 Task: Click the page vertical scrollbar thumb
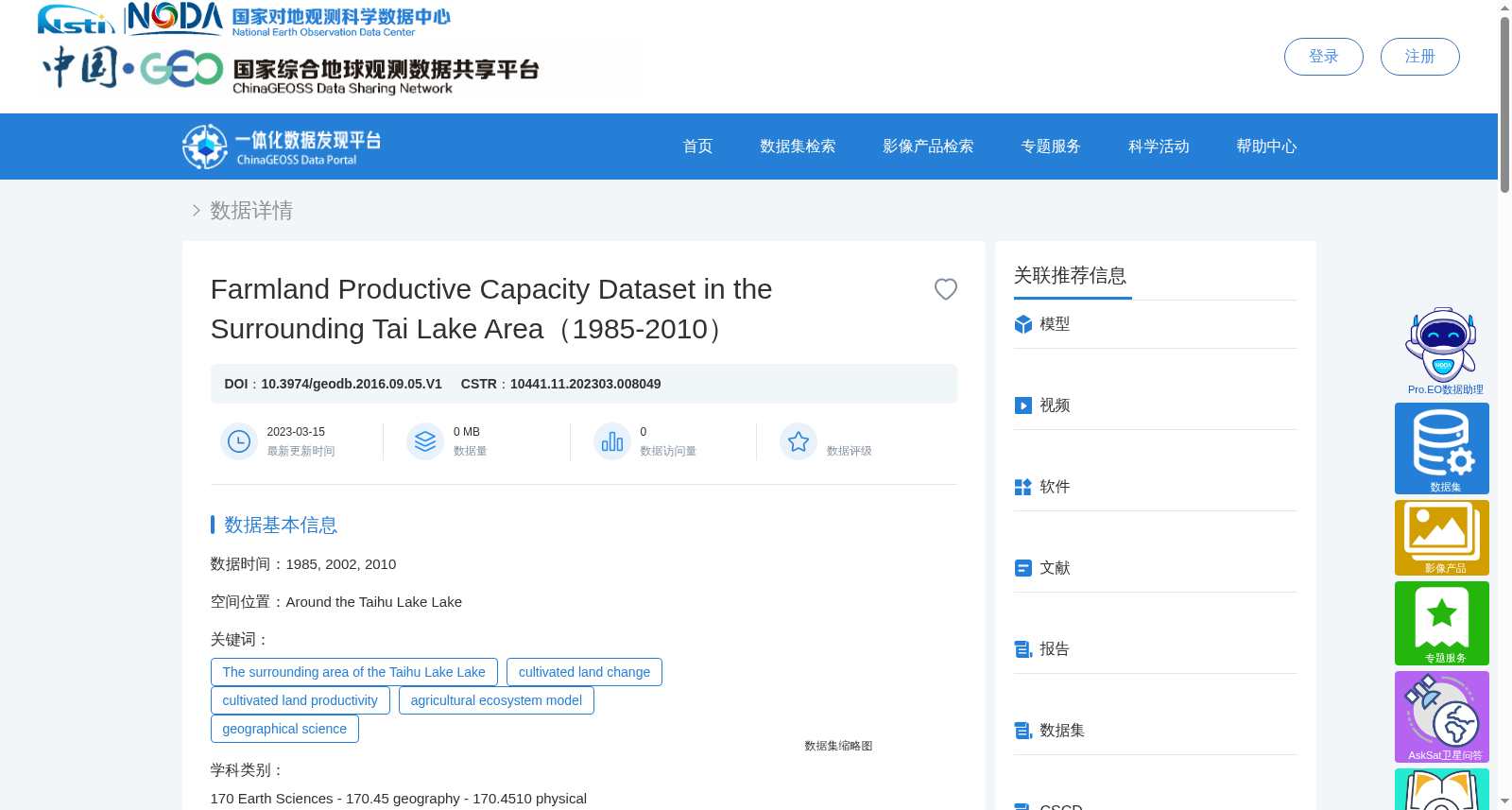point(1504,104)
